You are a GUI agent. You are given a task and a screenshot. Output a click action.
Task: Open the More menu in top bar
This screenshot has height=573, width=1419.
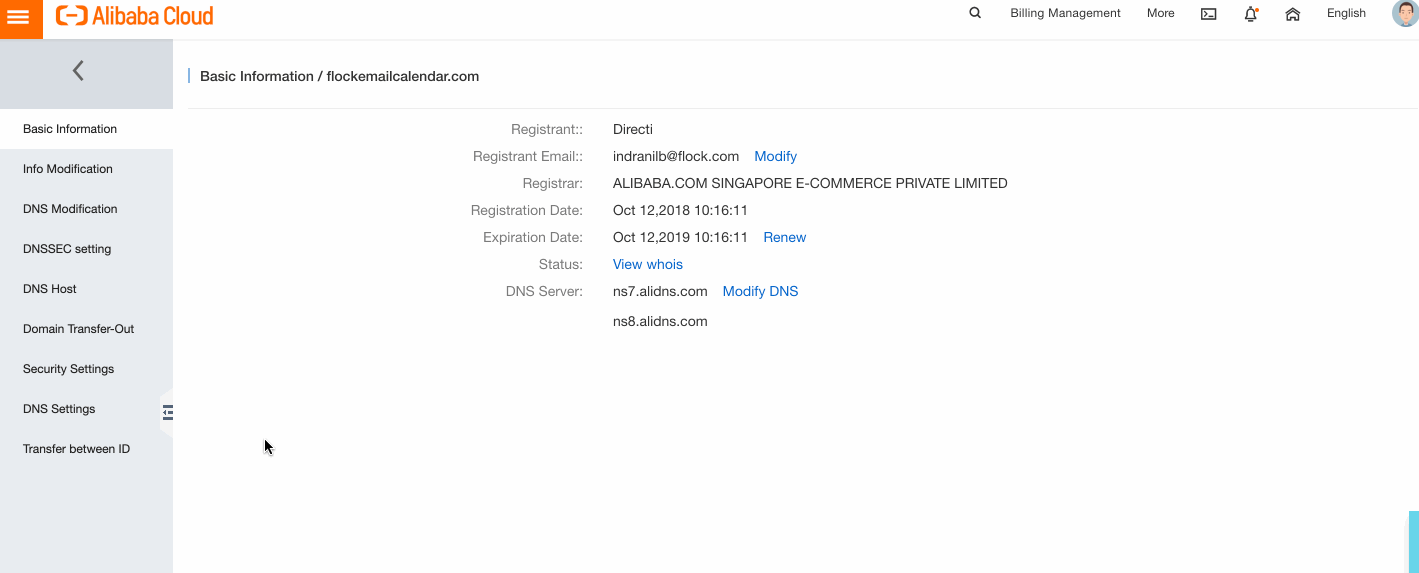pos(1160,13)
